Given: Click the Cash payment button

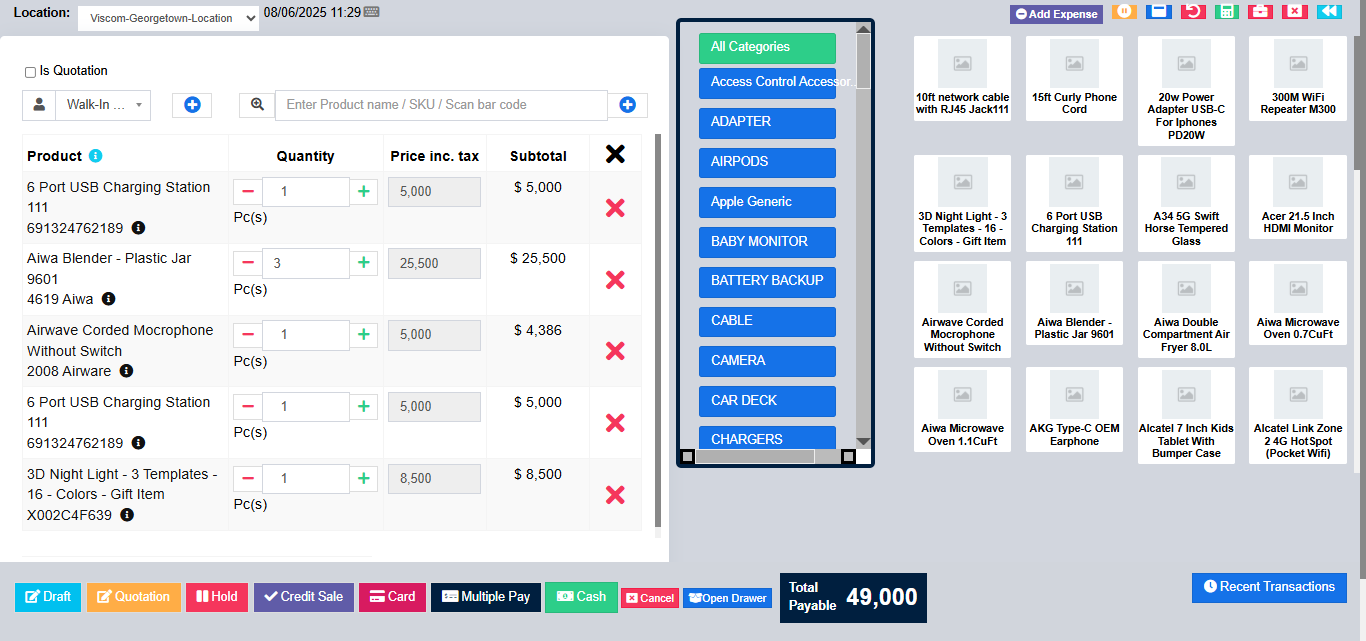Looking at the screenshot, I should [x=581, y=597].
